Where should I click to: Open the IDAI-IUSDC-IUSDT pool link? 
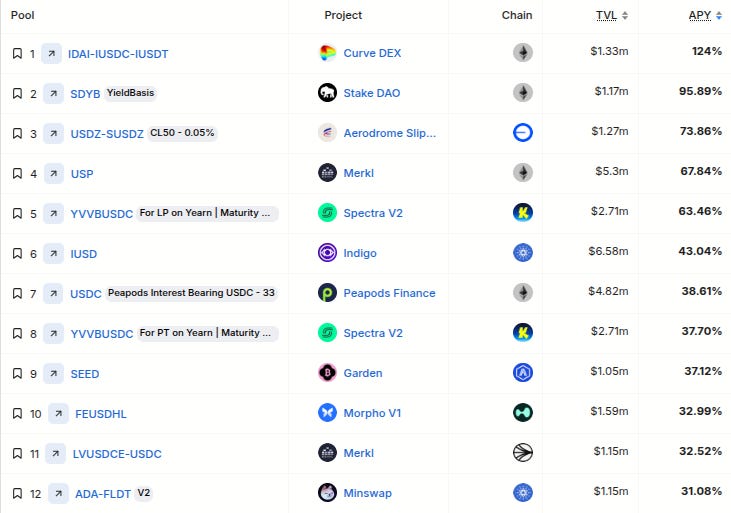[x=118, y=54]
